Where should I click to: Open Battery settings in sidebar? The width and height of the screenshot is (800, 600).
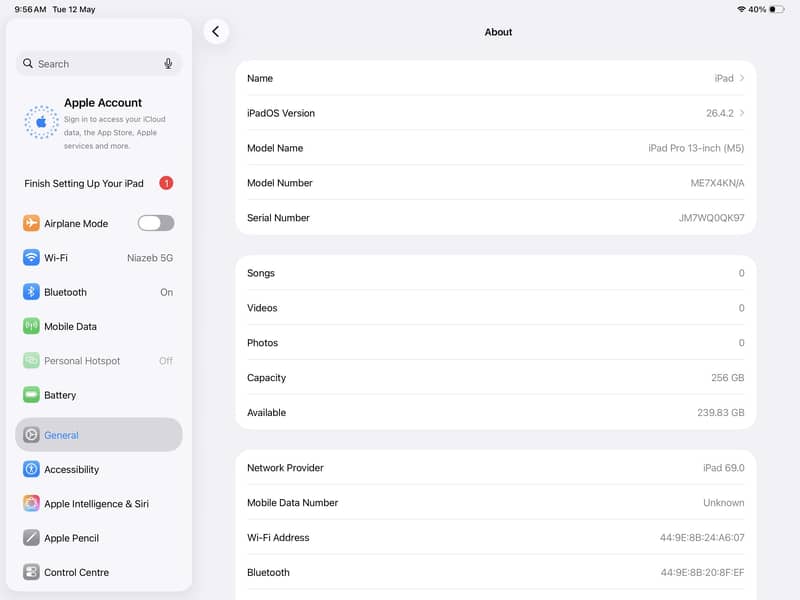tap(99, 395)
